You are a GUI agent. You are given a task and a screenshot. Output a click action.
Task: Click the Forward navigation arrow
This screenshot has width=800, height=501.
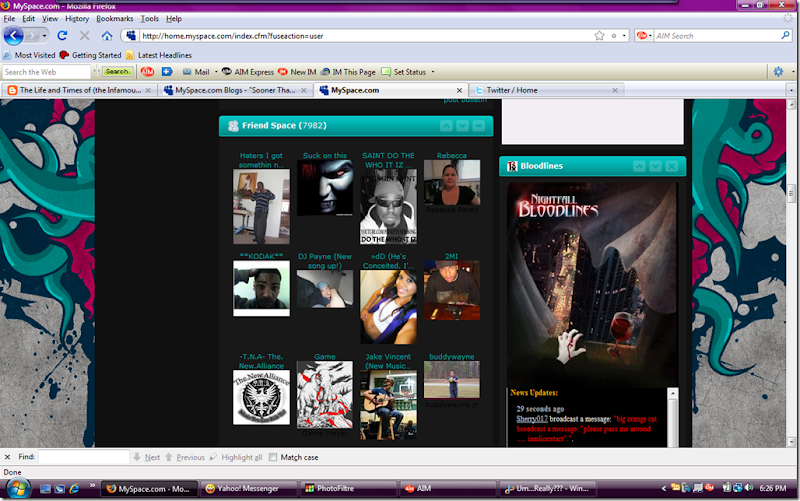(x=32, y=36)
